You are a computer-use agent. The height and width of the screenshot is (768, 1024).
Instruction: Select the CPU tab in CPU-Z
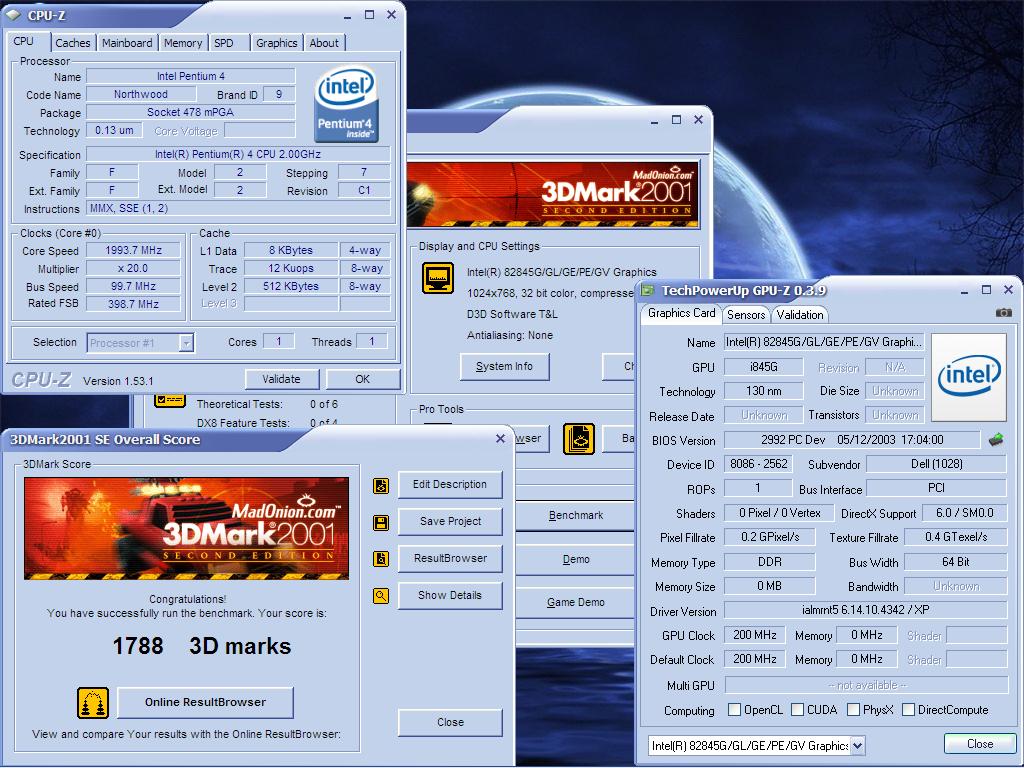point(26,41)
